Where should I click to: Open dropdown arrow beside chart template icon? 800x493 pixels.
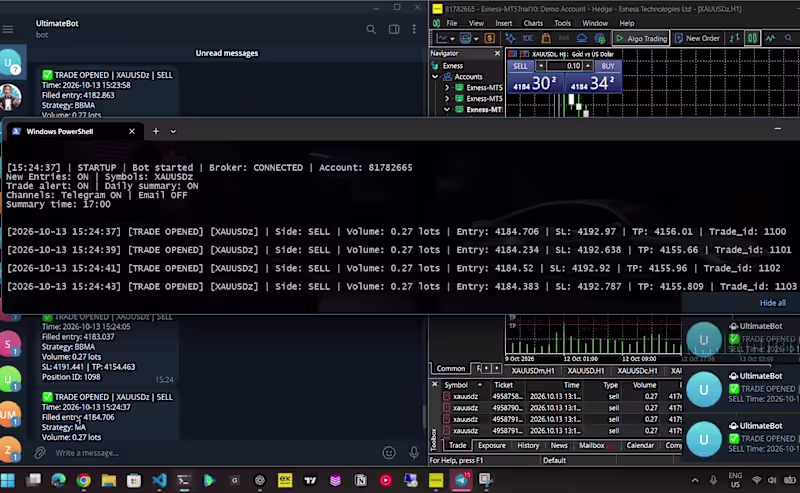coord(476,39)
